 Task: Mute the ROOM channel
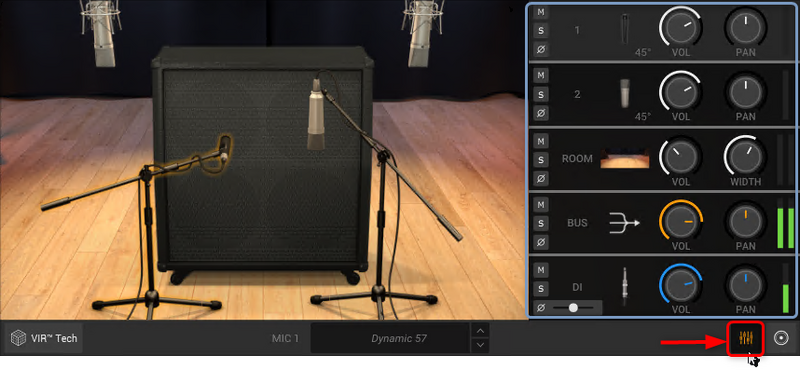(x=541, y=141)
